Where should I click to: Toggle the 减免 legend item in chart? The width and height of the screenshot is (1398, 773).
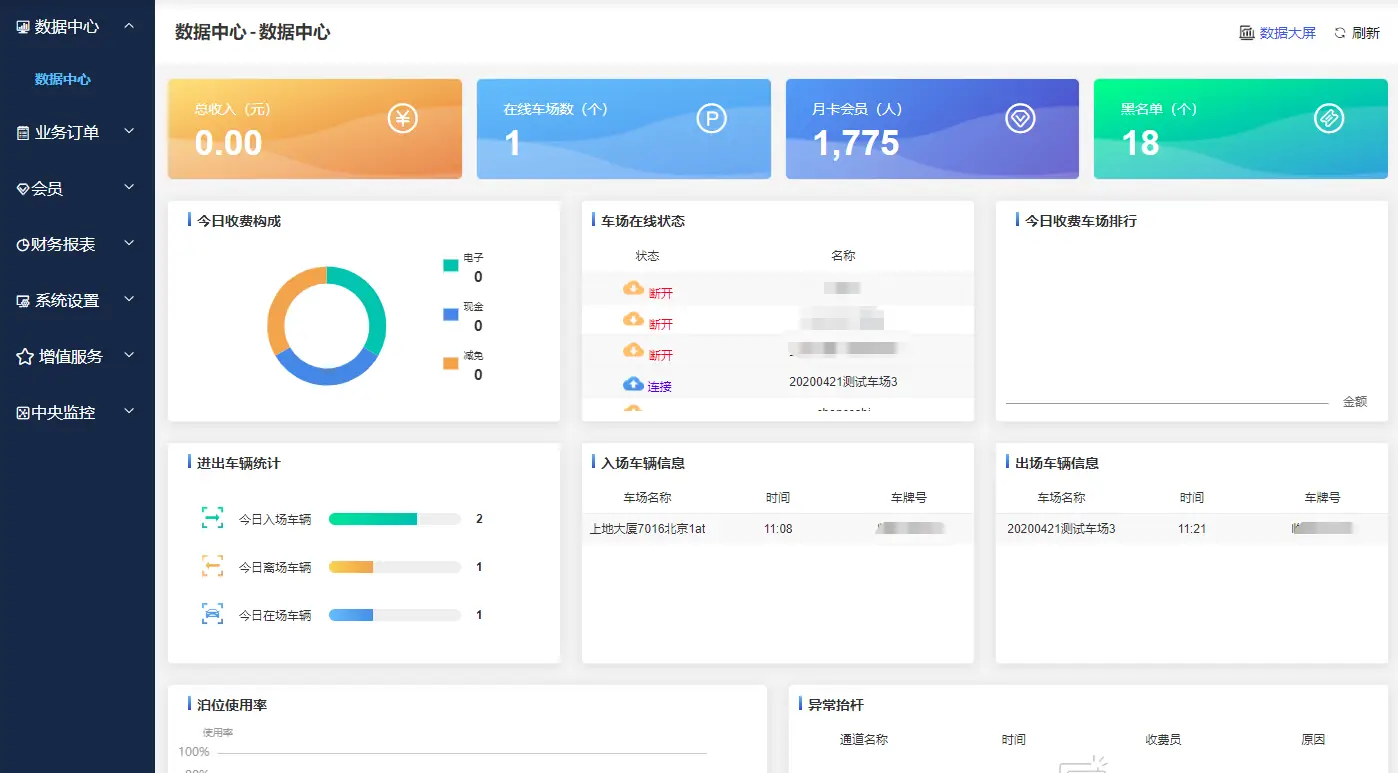451,363
